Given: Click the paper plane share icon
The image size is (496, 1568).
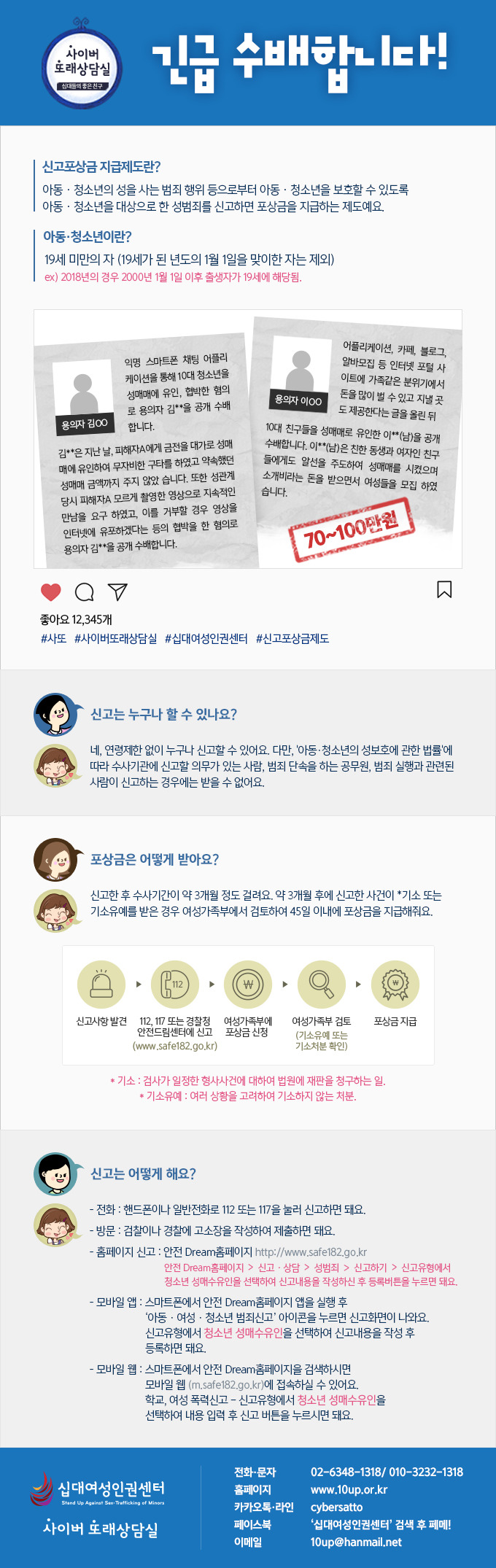Looking at the screenshot, I should coord(117,591).
